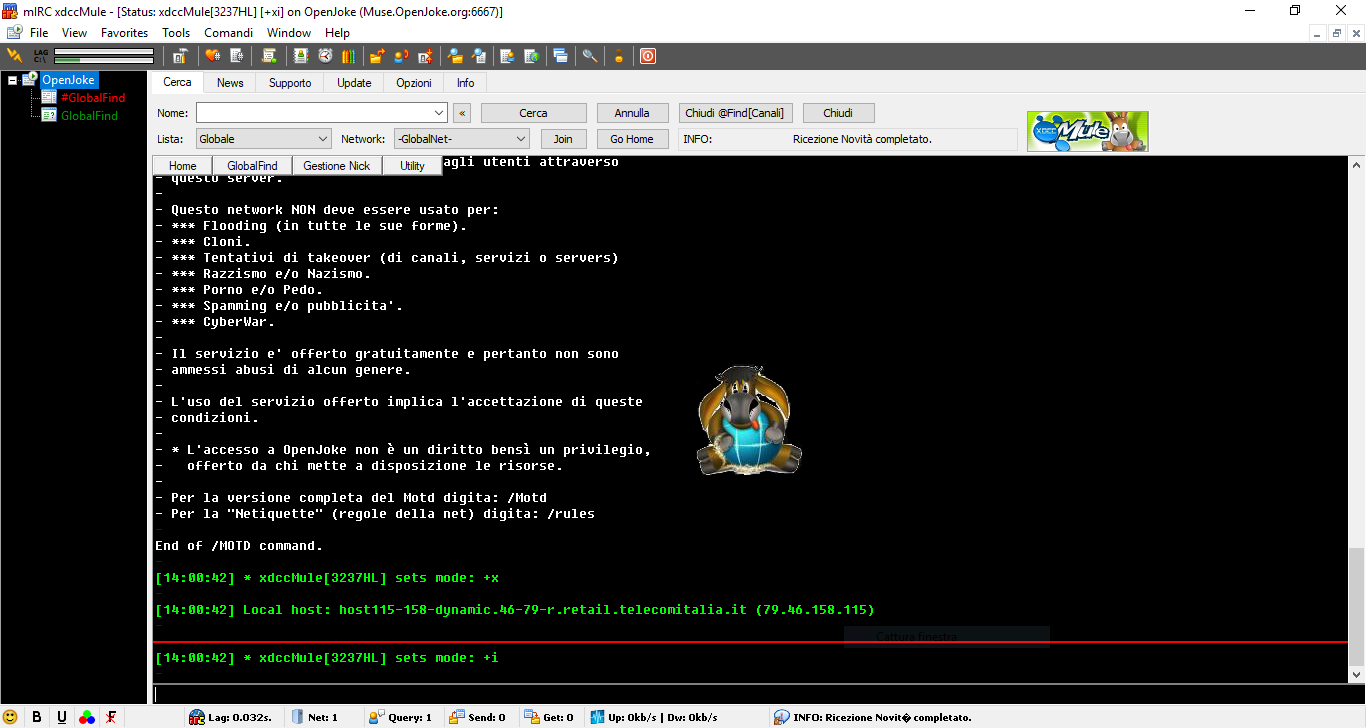
Task: Click the alarm clock timer icon
Action: [325, 56]
